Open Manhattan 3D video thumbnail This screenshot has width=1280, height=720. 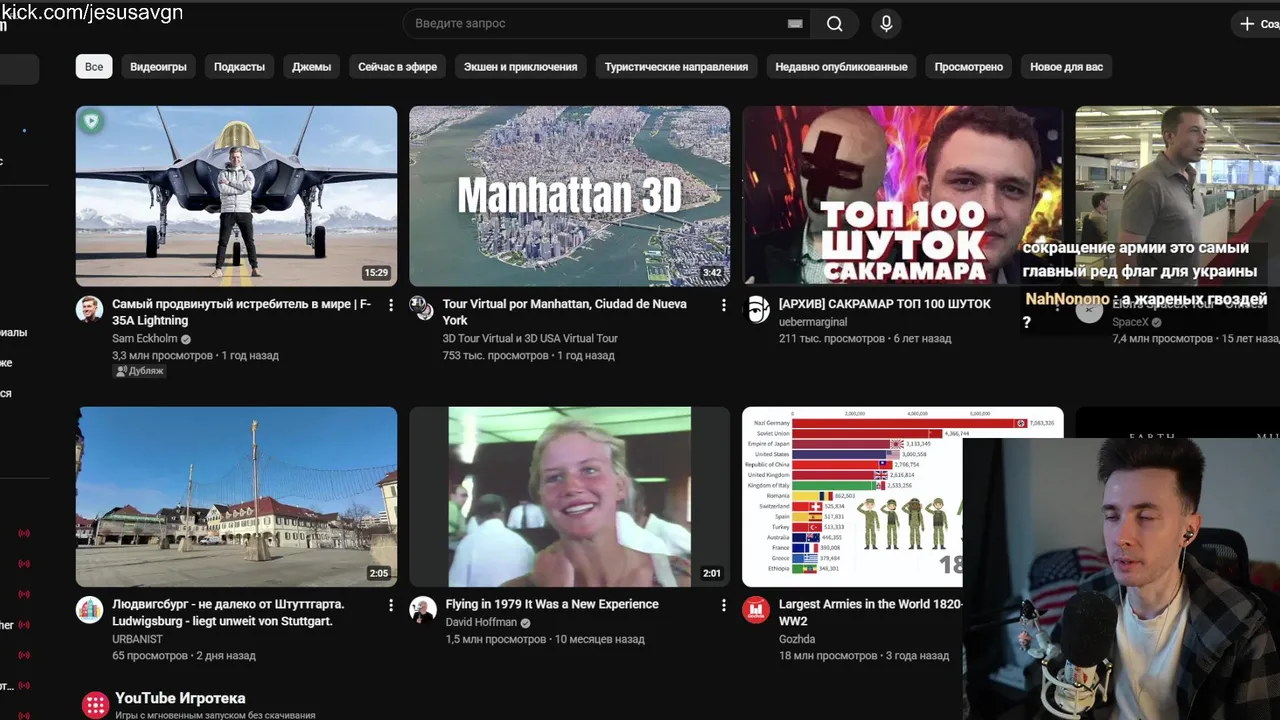pos(569,196)
